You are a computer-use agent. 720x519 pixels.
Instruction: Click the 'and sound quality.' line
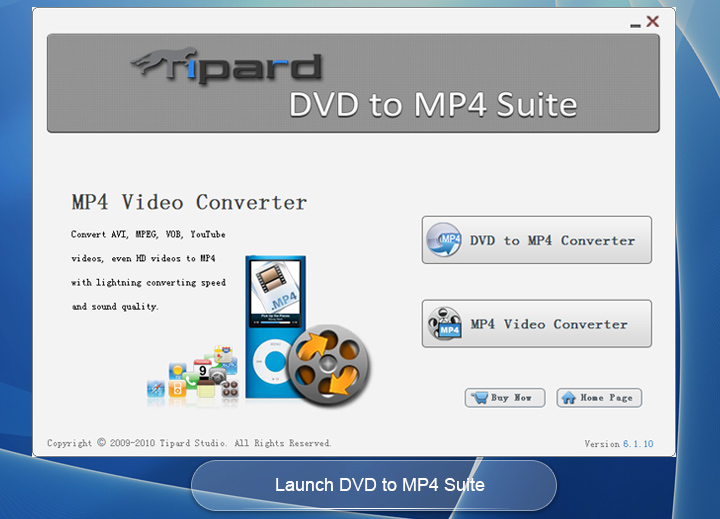point(115,306)
